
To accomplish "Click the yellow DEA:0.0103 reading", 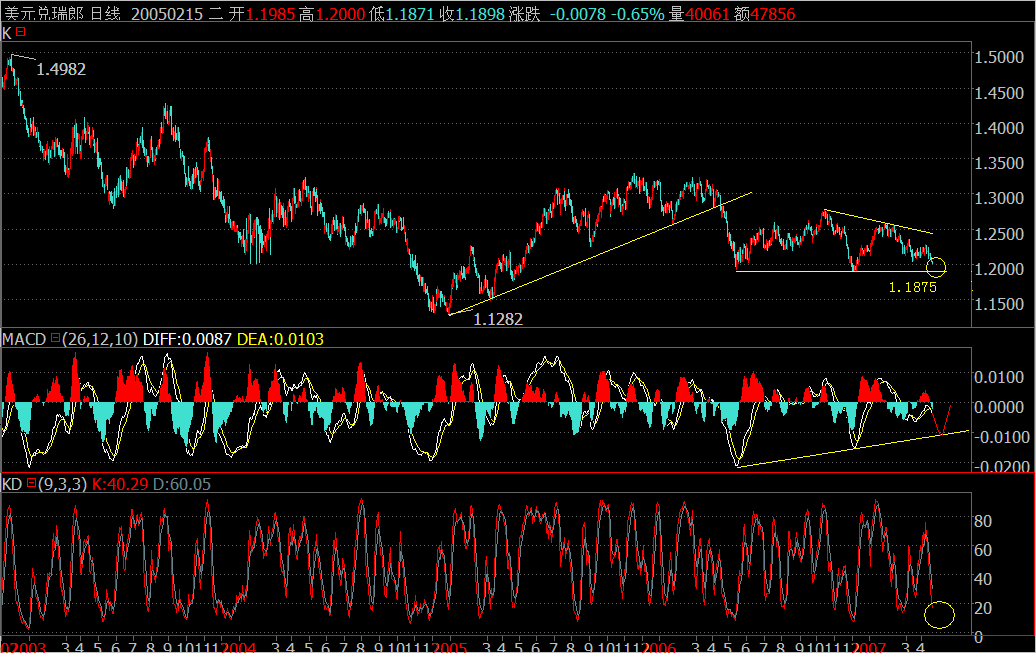I will tap(283, 339).
